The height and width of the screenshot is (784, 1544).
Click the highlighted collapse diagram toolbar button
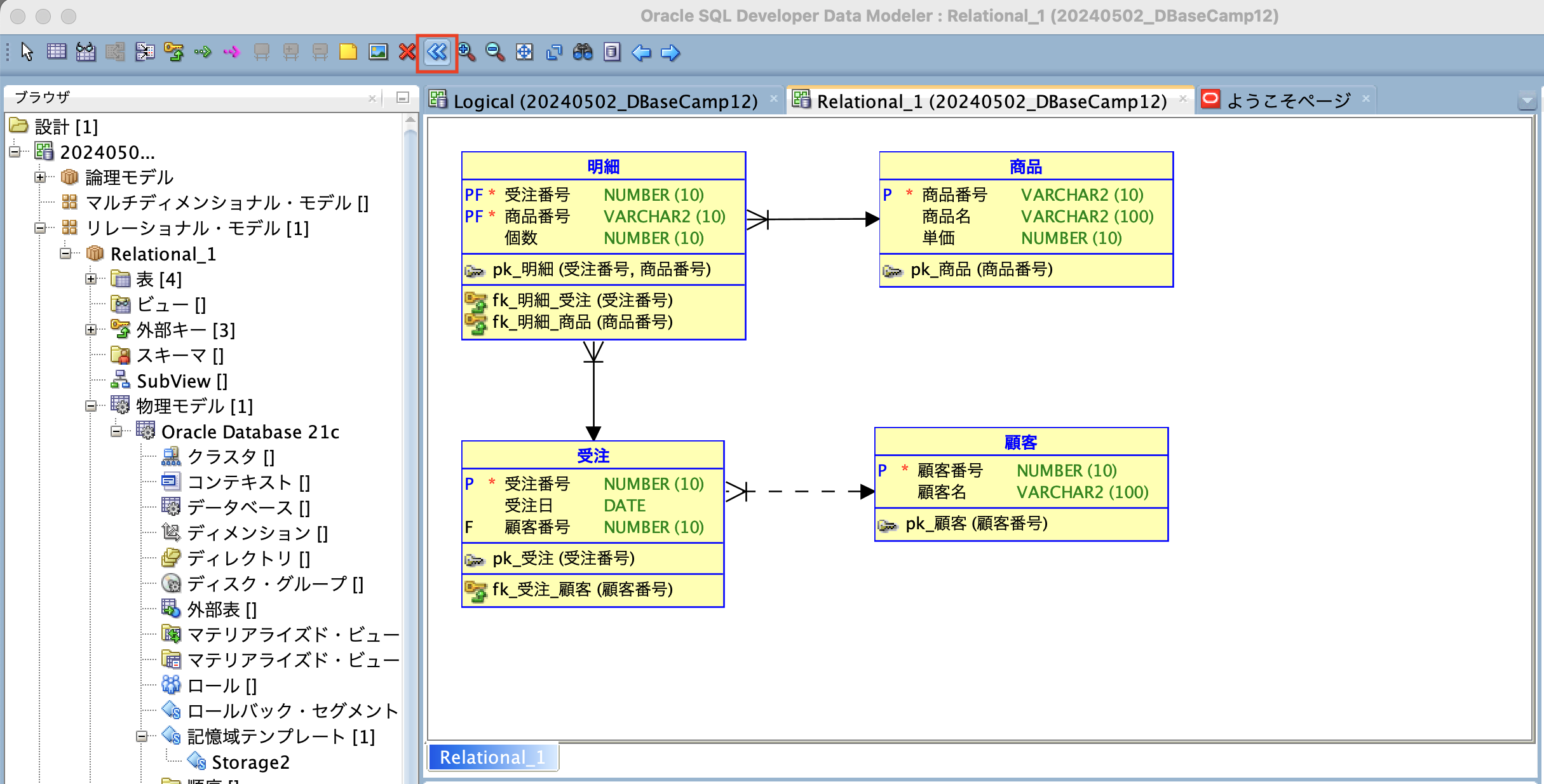pyautogui.click(x=437, y=53)
